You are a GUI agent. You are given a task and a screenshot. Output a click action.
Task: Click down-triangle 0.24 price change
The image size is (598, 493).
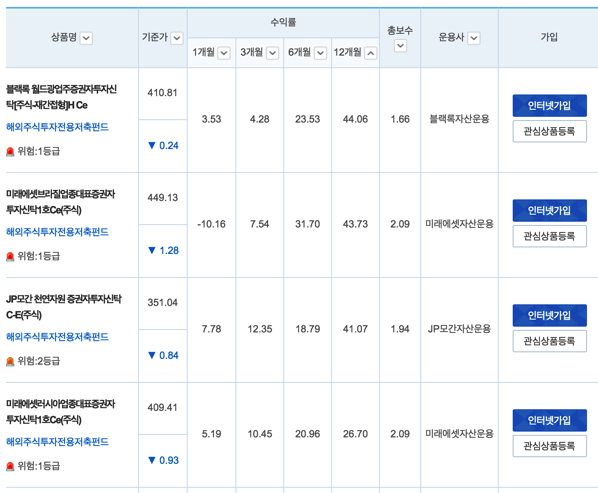pyautogui.click(x=163, y=146)
